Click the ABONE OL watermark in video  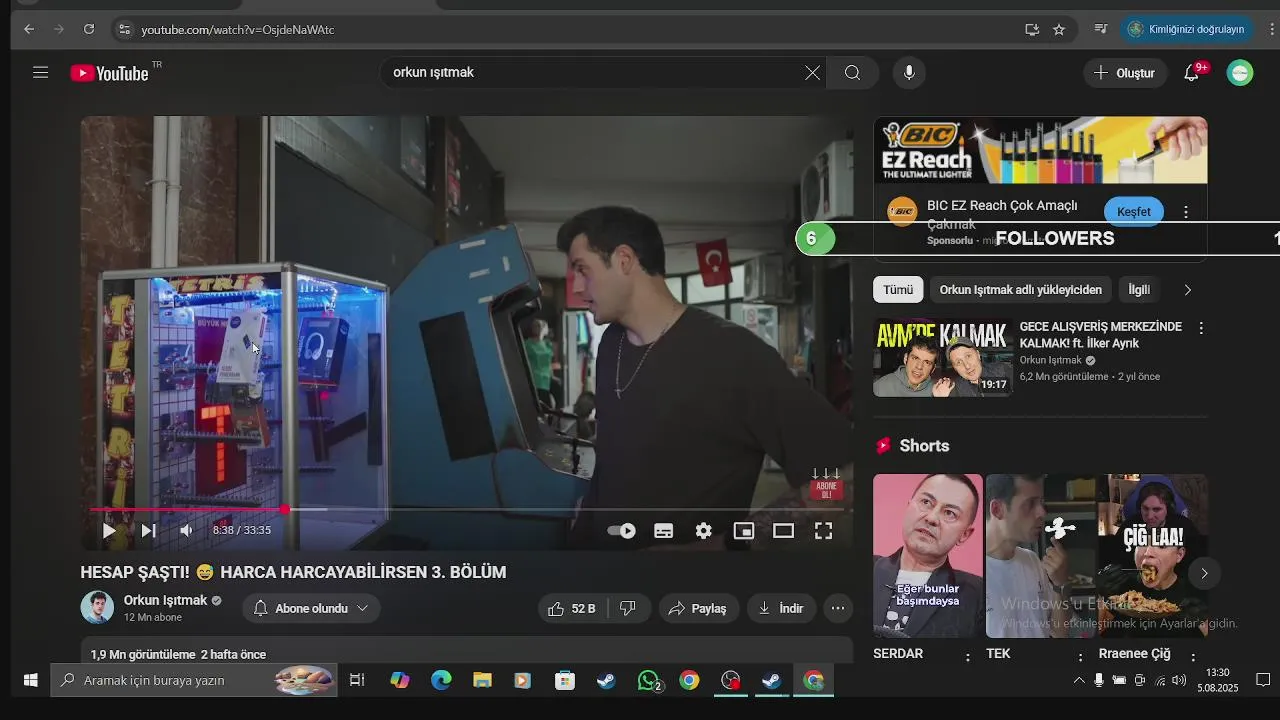826,484
